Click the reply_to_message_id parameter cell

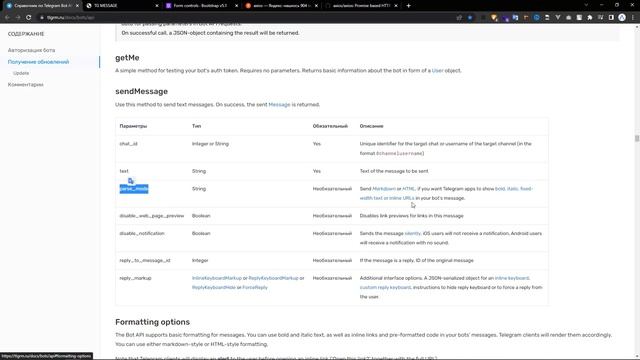145,260
